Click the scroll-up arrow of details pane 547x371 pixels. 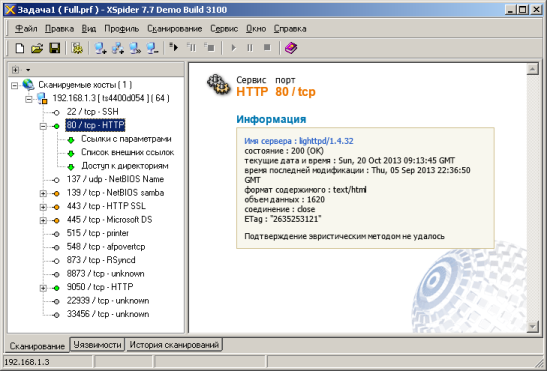[x=532, y=69]
